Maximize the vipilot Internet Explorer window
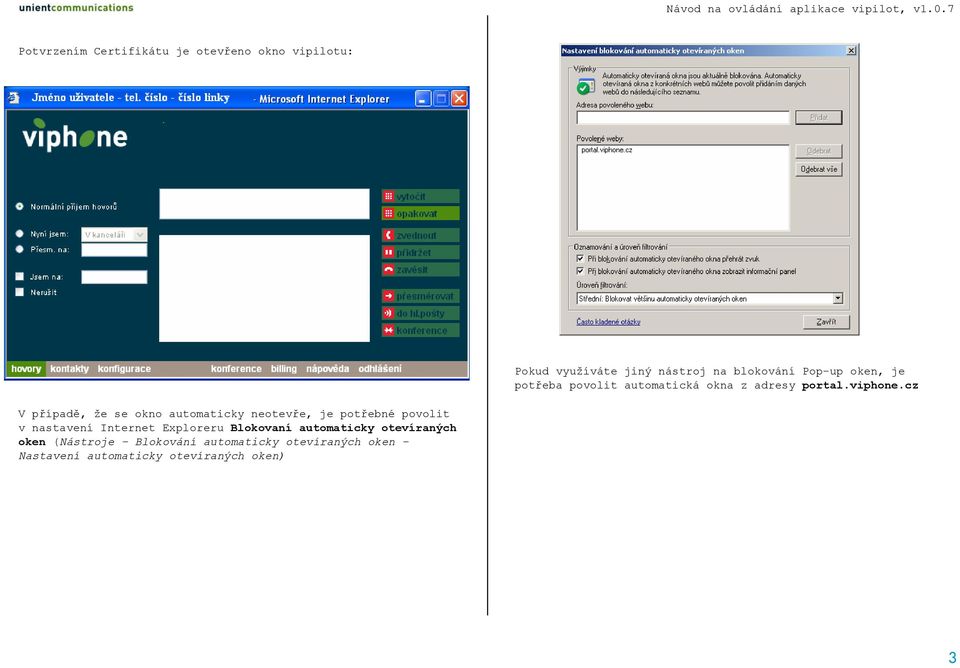The image size is (960, 668). point(441,99)
